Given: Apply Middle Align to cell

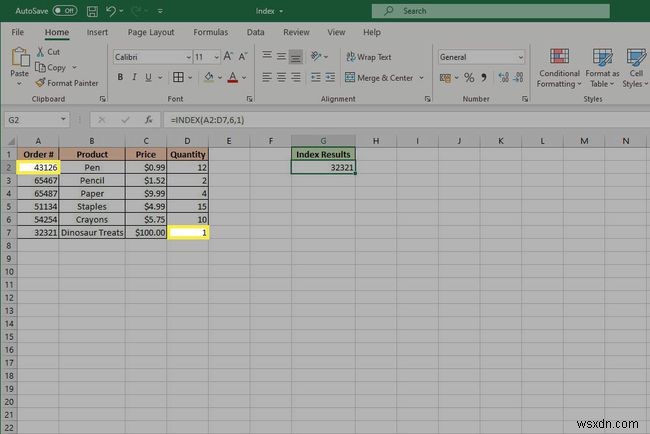Looking at the screenshot, I should [x=281, y=56].
